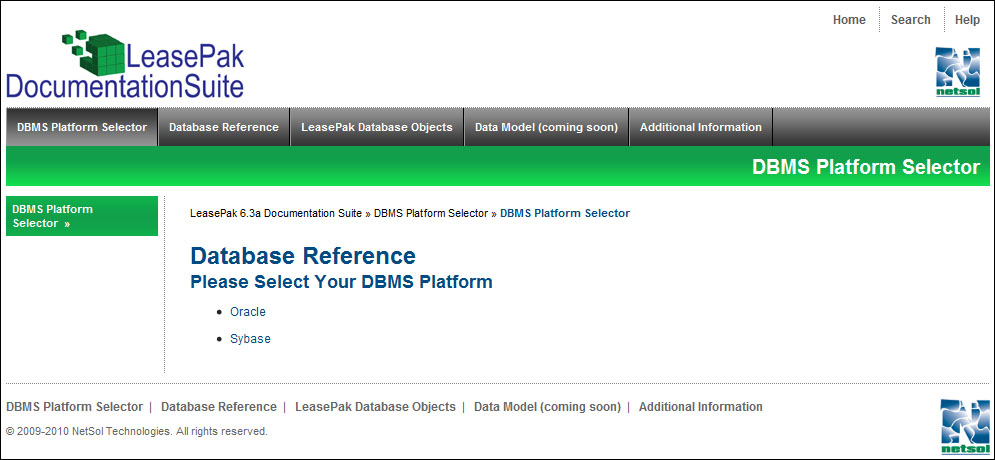Open the LeasePak Database Objects nav tab
Screen dimensions: 995x460
(x=377, y=127)
